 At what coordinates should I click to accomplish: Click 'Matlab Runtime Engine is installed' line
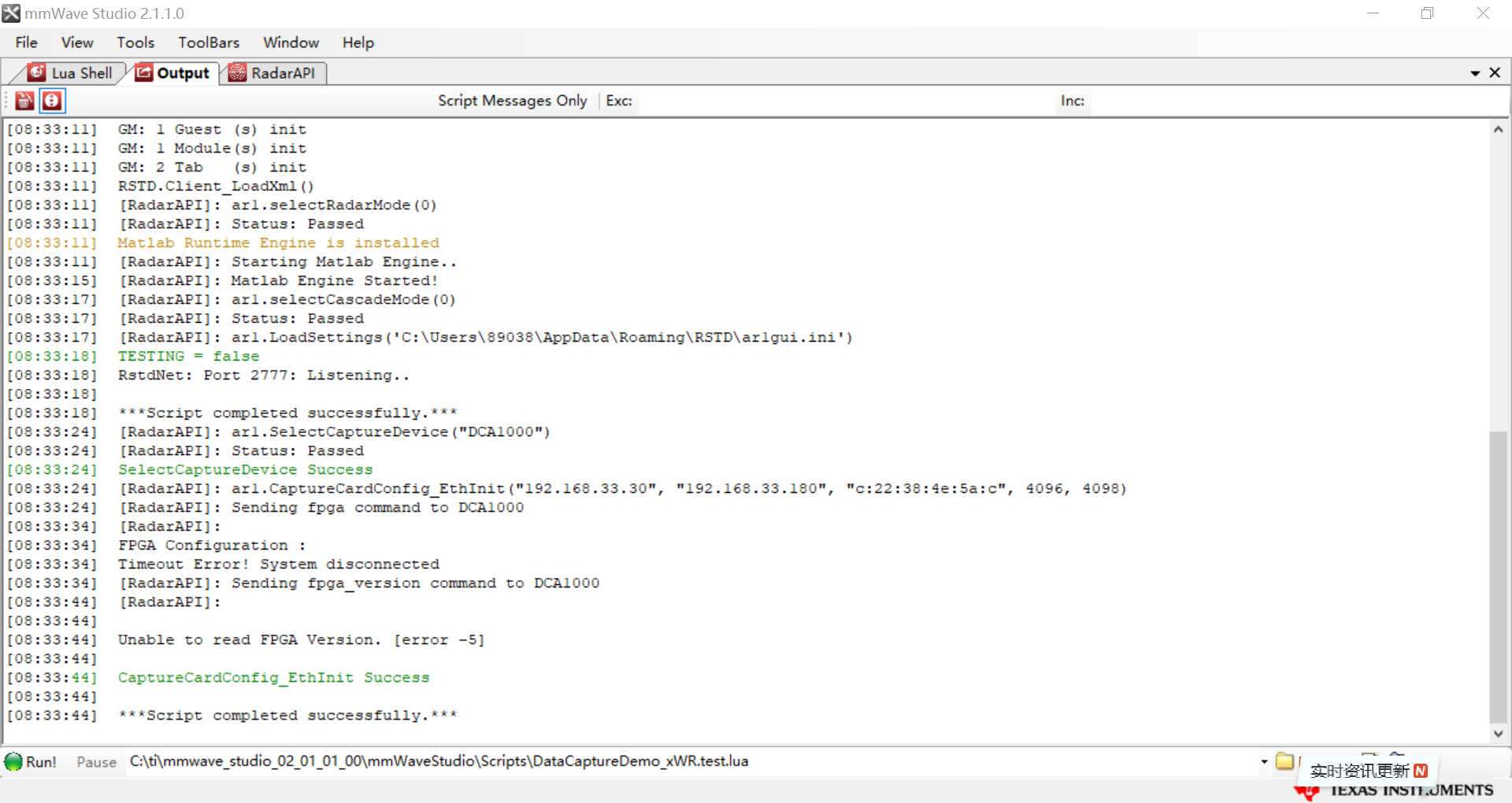tap(279, 243)
